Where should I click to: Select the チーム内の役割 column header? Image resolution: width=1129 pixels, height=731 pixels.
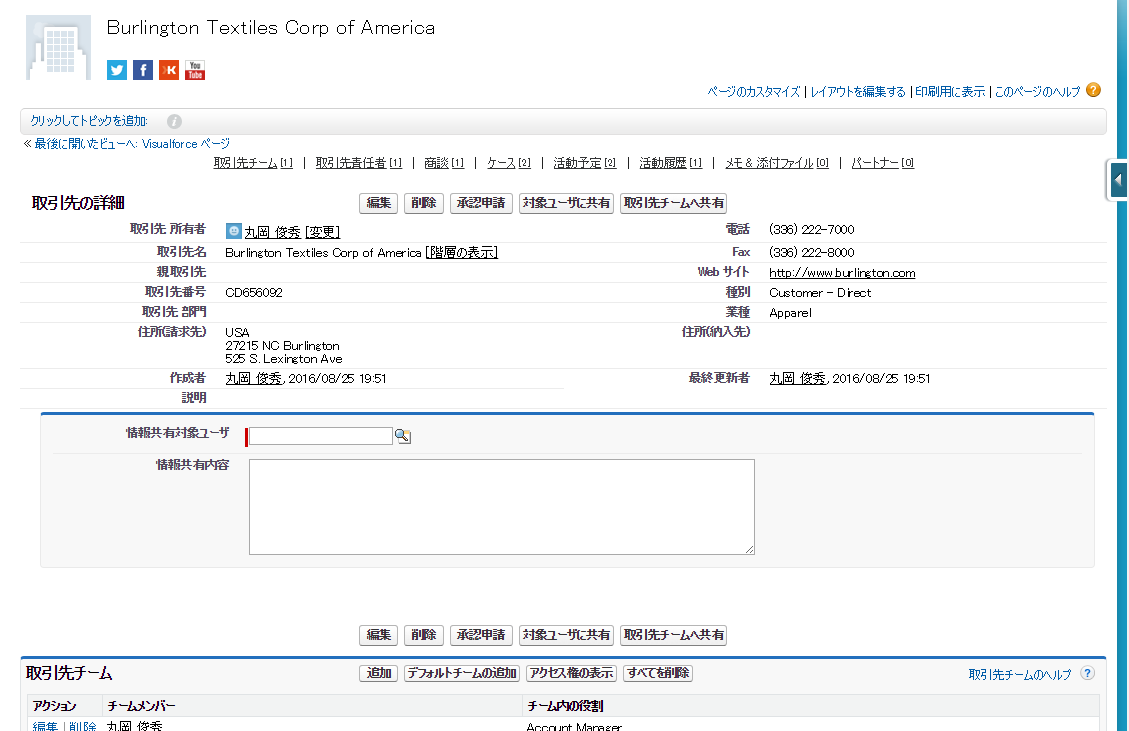click(565, 707)
